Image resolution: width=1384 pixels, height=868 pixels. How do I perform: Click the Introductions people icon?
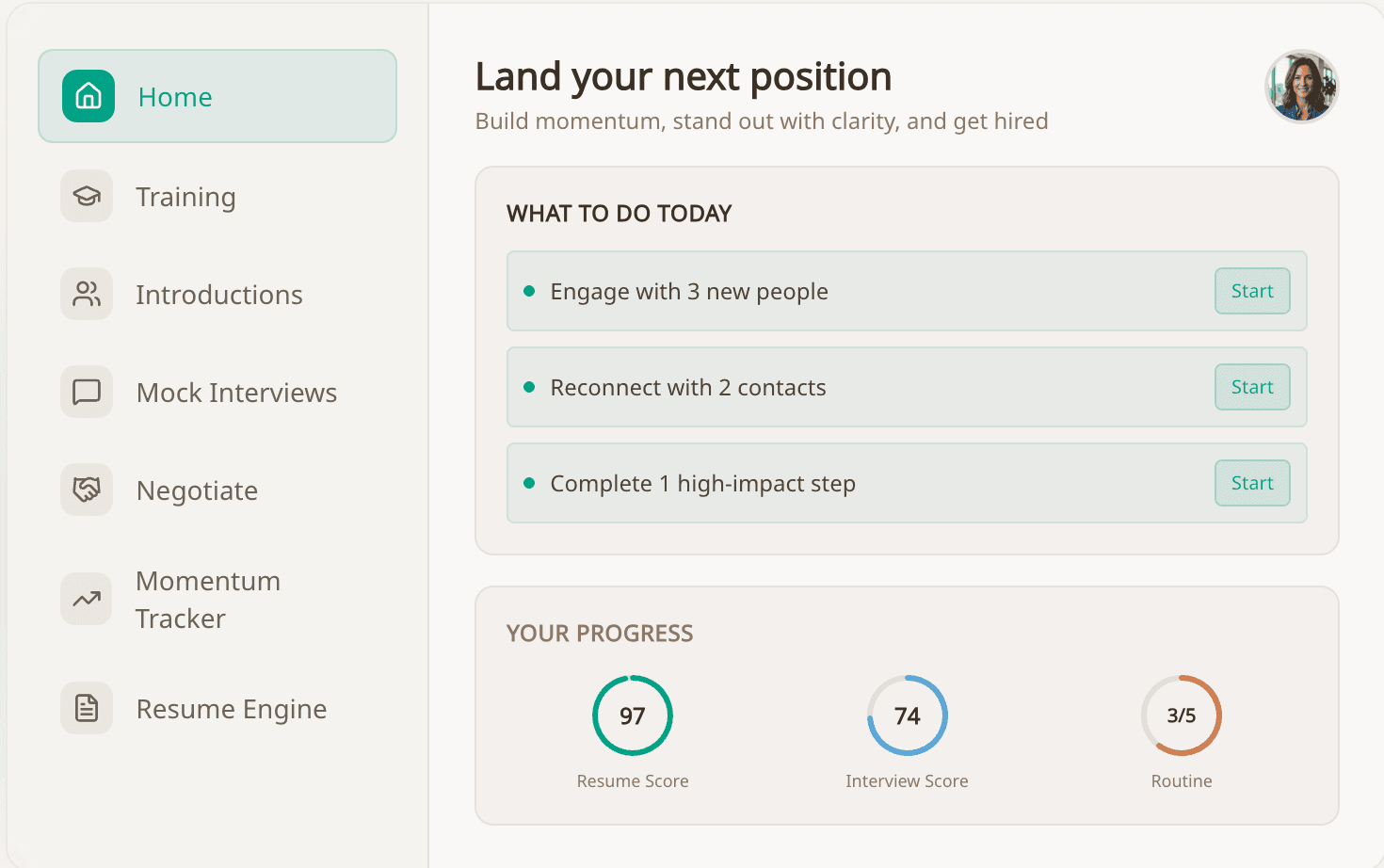coord(87,295)
